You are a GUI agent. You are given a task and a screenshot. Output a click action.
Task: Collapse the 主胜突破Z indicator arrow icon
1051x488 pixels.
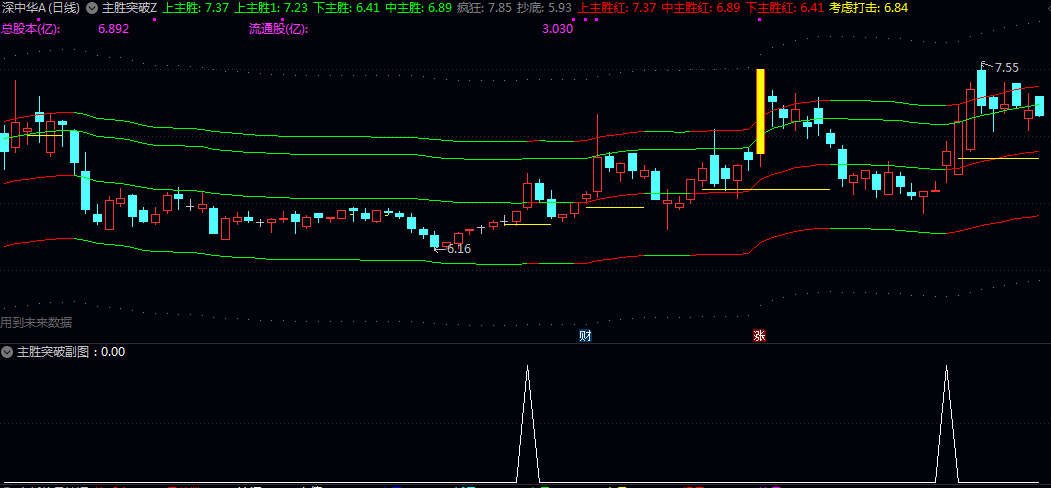pos(91,9)
